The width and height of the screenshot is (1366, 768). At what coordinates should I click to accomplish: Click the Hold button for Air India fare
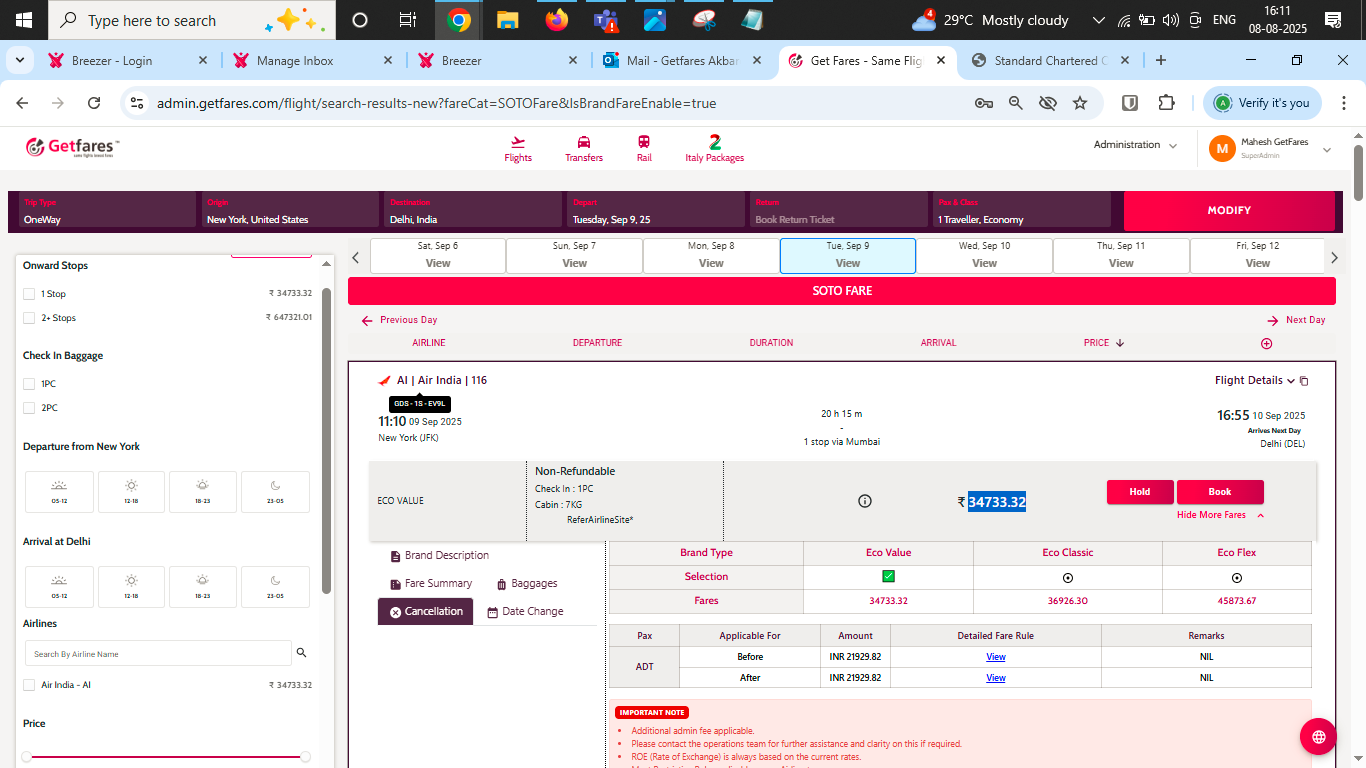coord(1139,492)
